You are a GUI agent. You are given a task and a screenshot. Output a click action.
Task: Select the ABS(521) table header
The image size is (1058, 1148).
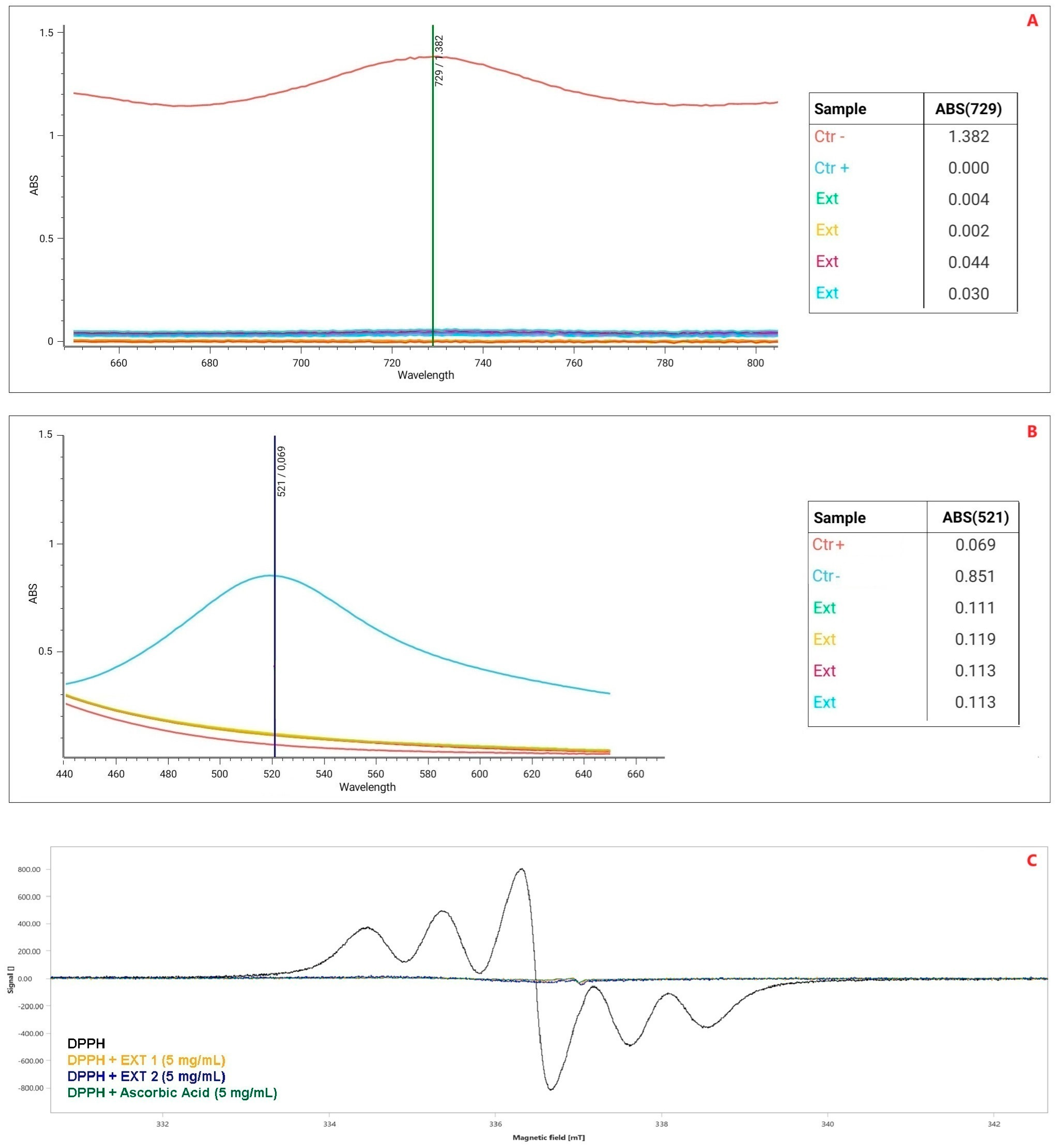pos(975,517)
